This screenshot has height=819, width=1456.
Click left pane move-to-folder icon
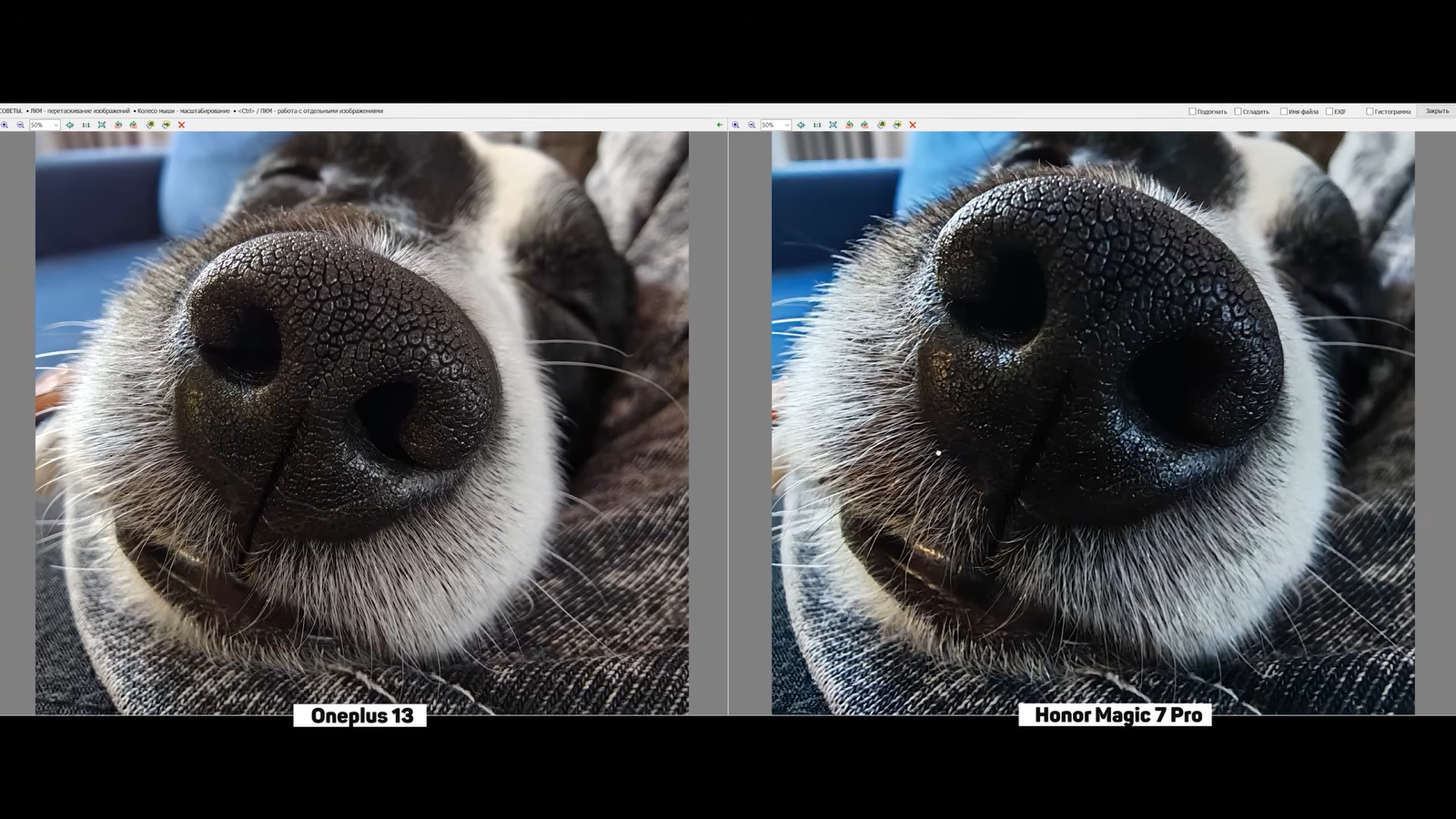[166, 125]
